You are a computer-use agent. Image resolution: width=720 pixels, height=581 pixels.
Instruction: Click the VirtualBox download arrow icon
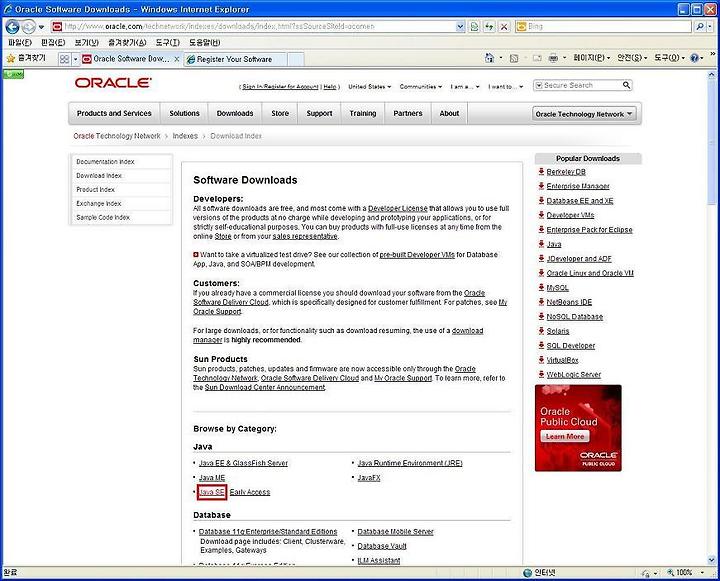click(x=541, y=360)
